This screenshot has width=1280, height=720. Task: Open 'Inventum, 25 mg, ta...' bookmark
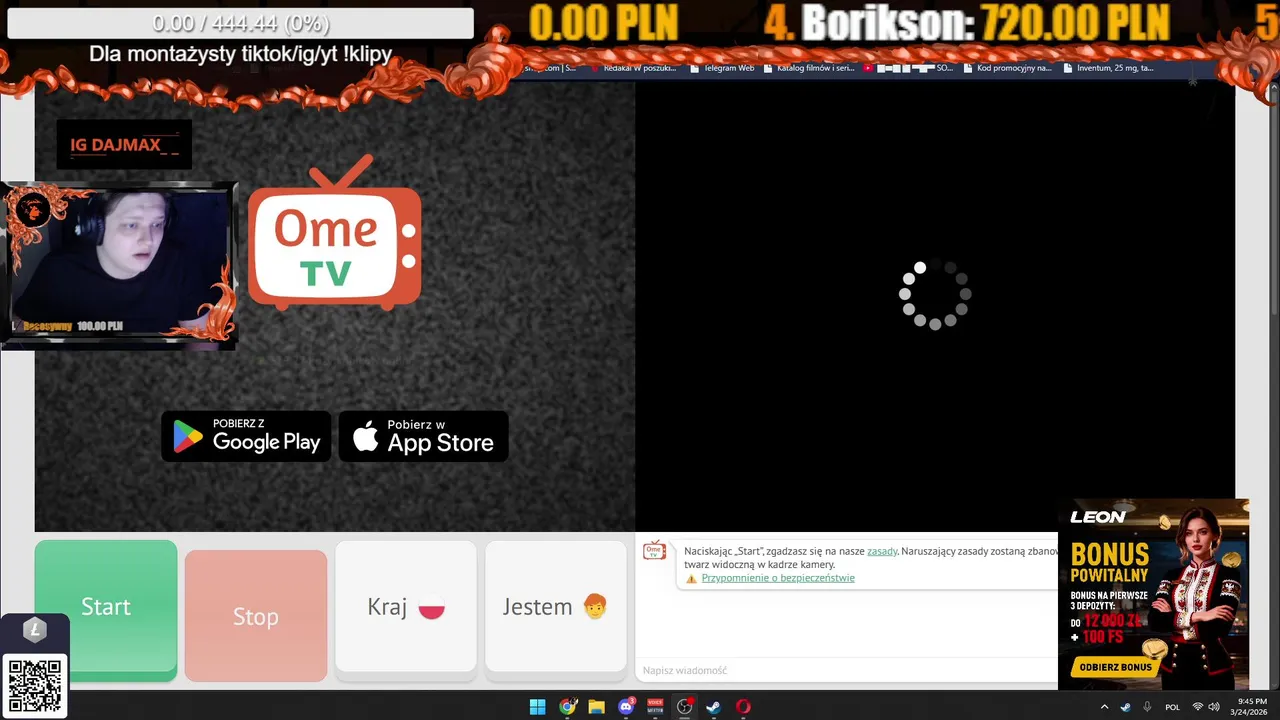point(1108,68)
